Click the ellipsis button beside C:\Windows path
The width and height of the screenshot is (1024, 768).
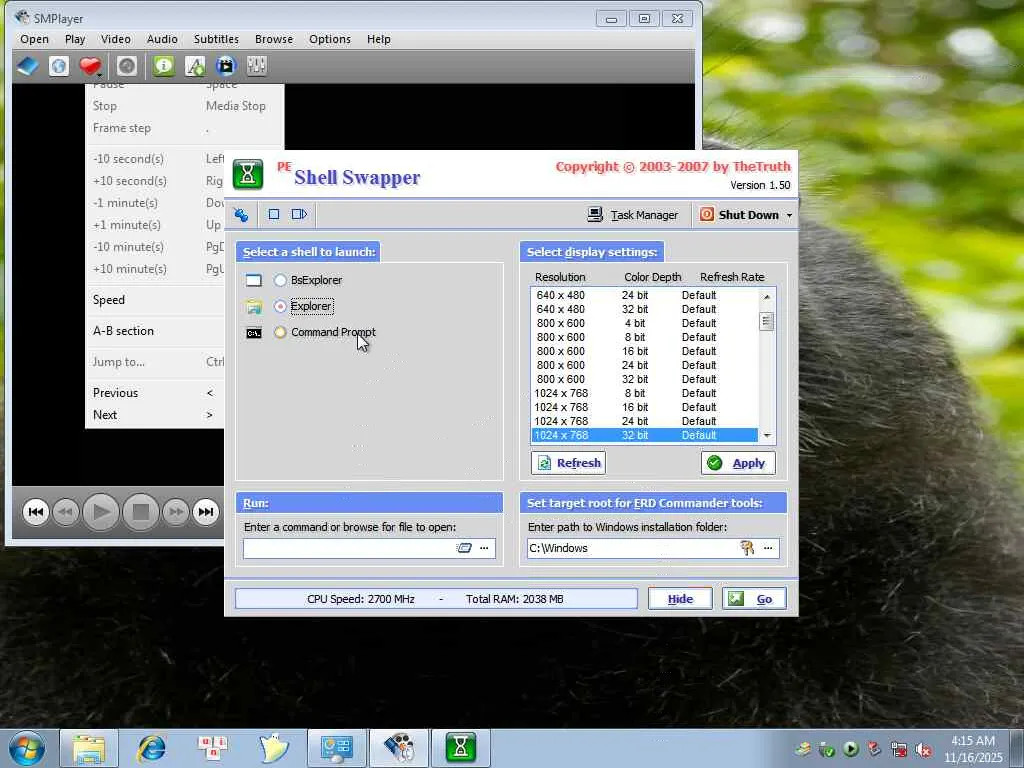(x=768, y=548)
